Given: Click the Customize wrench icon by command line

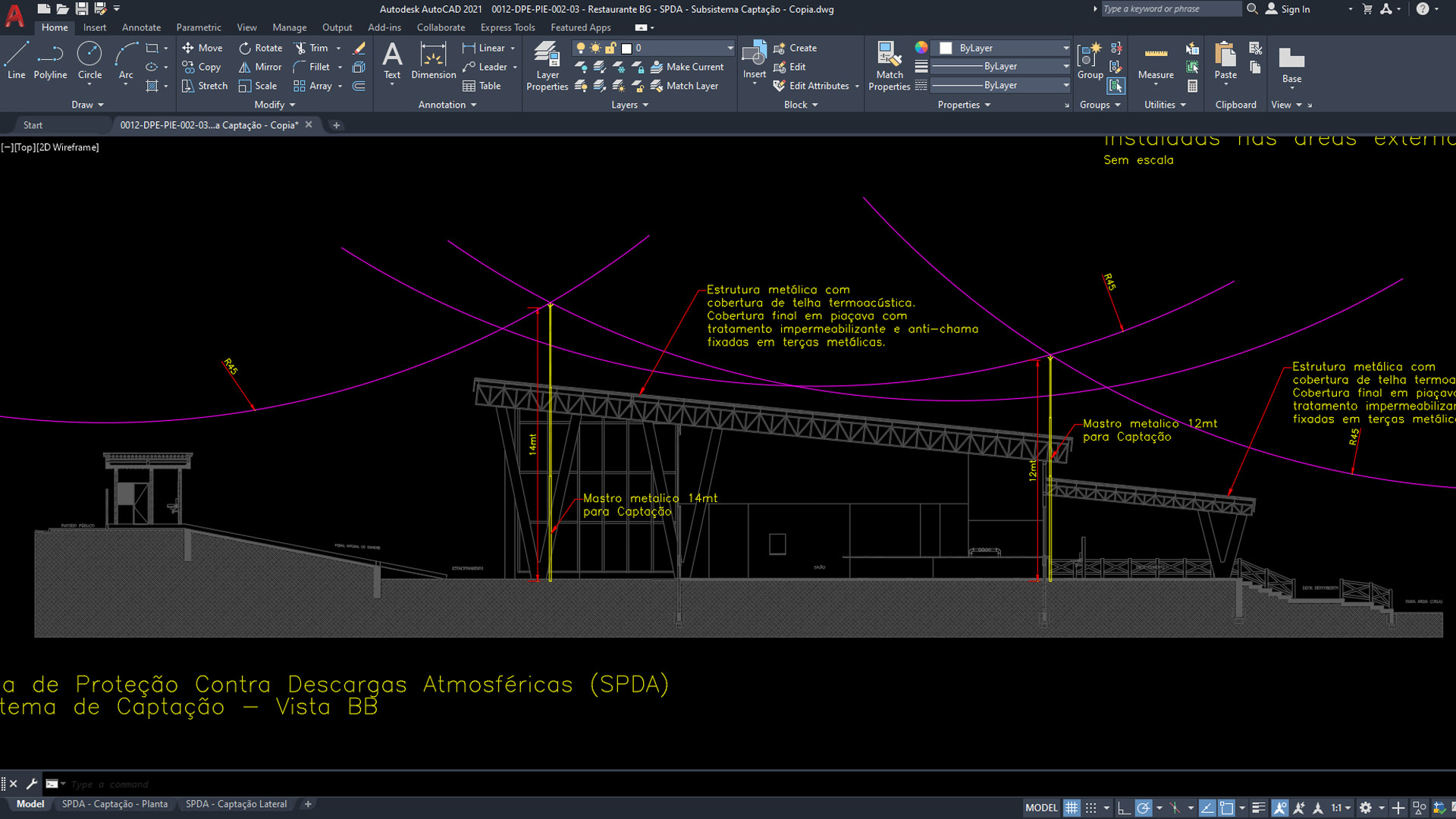Looking at the screenshot, I should pos(32,784).
